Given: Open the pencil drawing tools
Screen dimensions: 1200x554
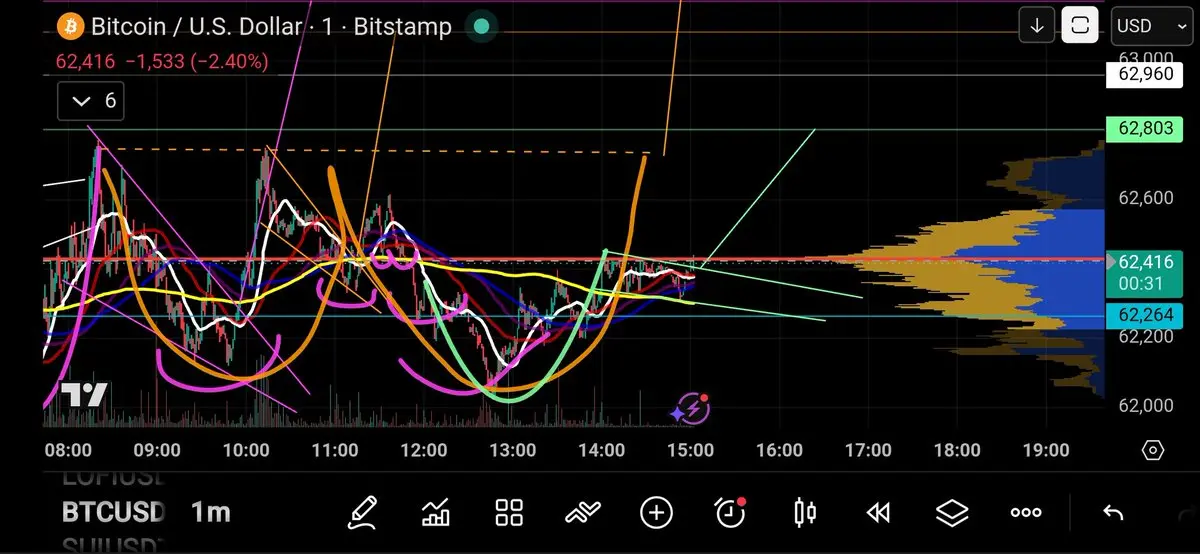Looking at the screenshot, I should coord(362,513).
